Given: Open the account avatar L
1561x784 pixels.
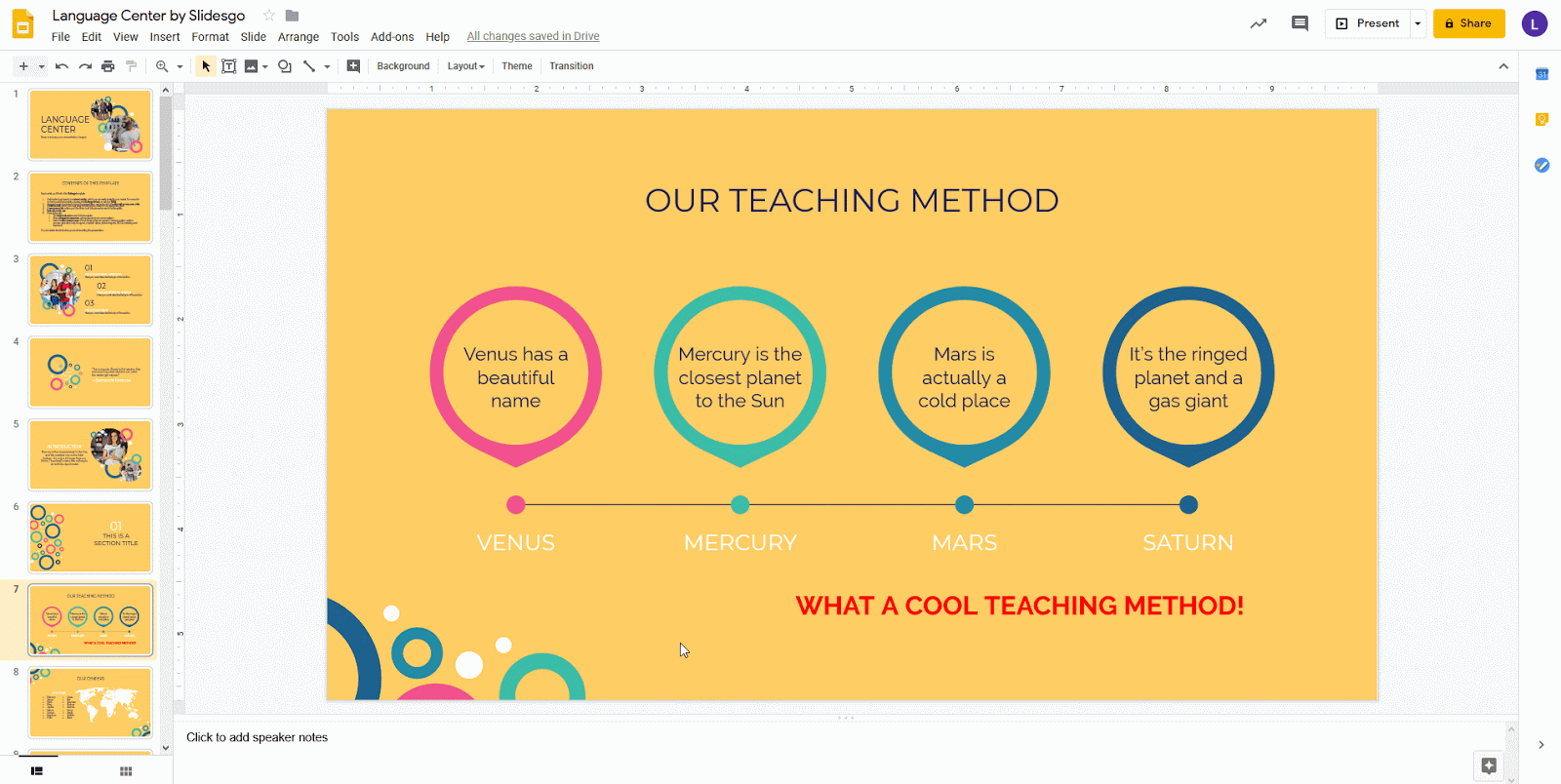Looking at the screenshot, I should (1535, 23).
